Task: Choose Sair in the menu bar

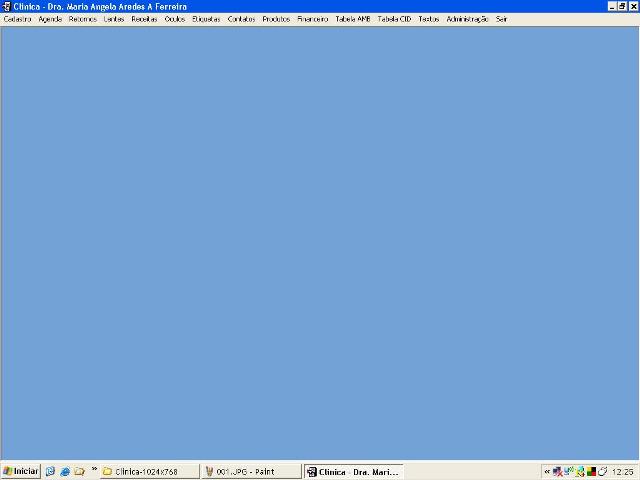Action: point(502,19)
